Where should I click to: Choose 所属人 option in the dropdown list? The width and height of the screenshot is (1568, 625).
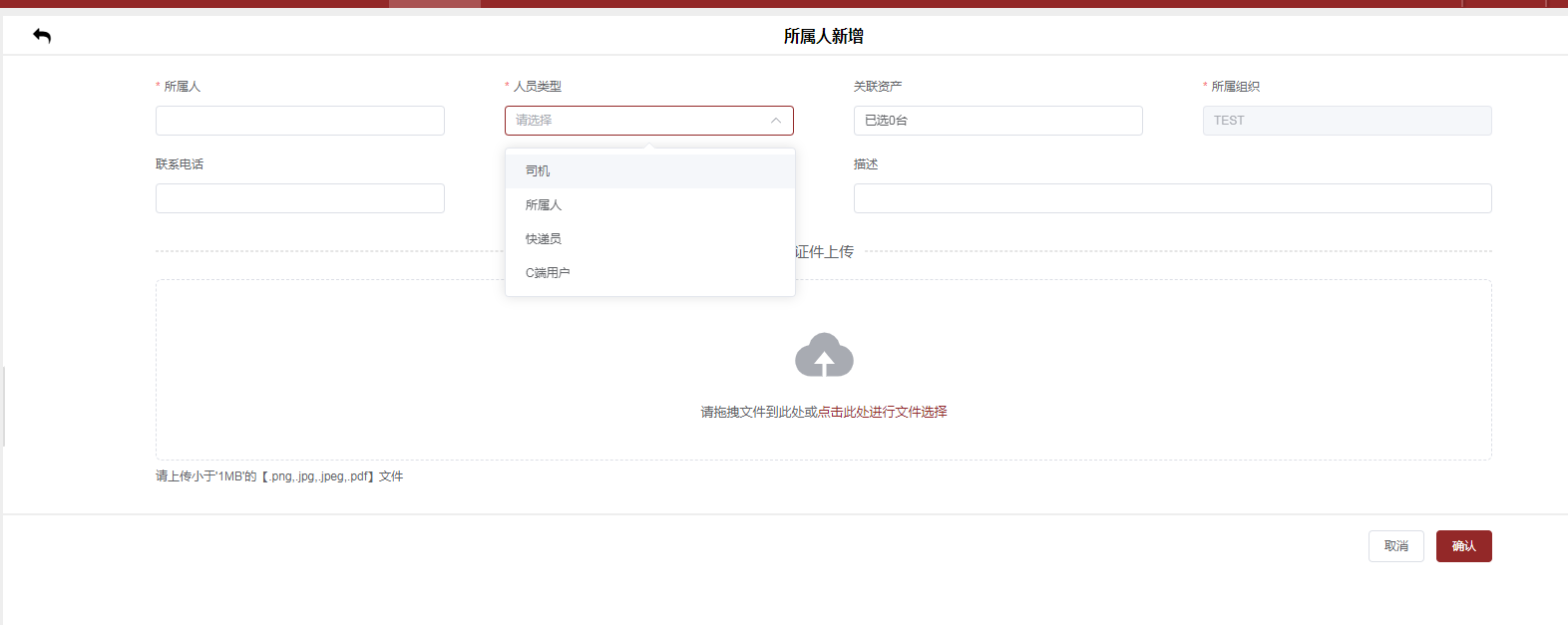[x=544, y=205]
